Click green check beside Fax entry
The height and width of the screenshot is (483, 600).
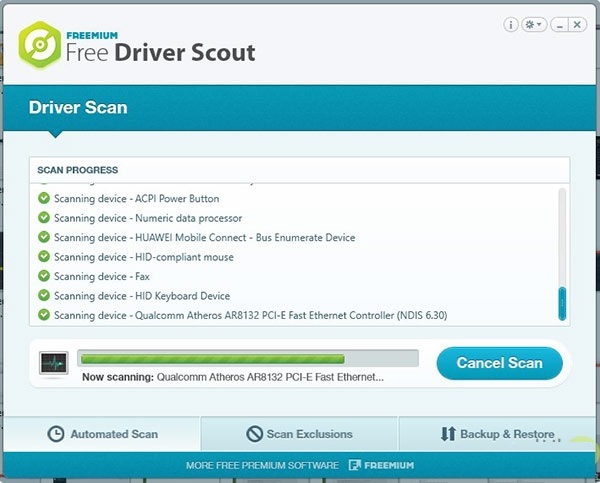point(44,276)
